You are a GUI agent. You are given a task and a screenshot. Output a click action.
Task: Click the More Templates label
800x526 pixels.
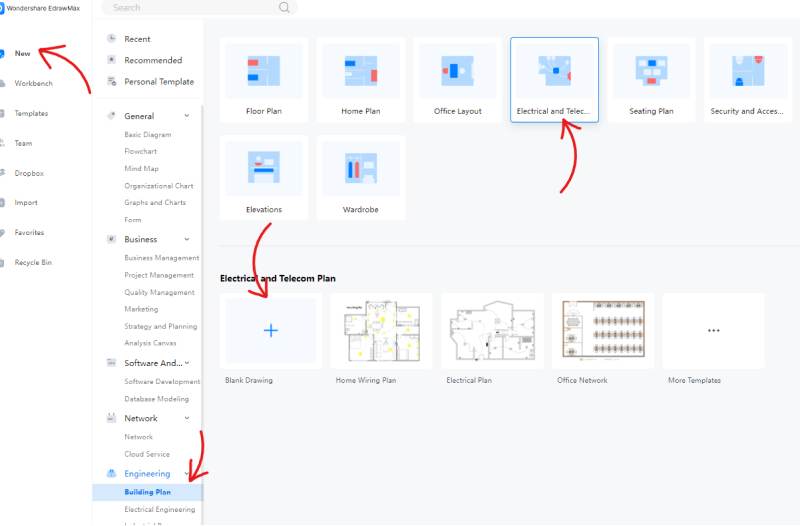pos(694,380)
